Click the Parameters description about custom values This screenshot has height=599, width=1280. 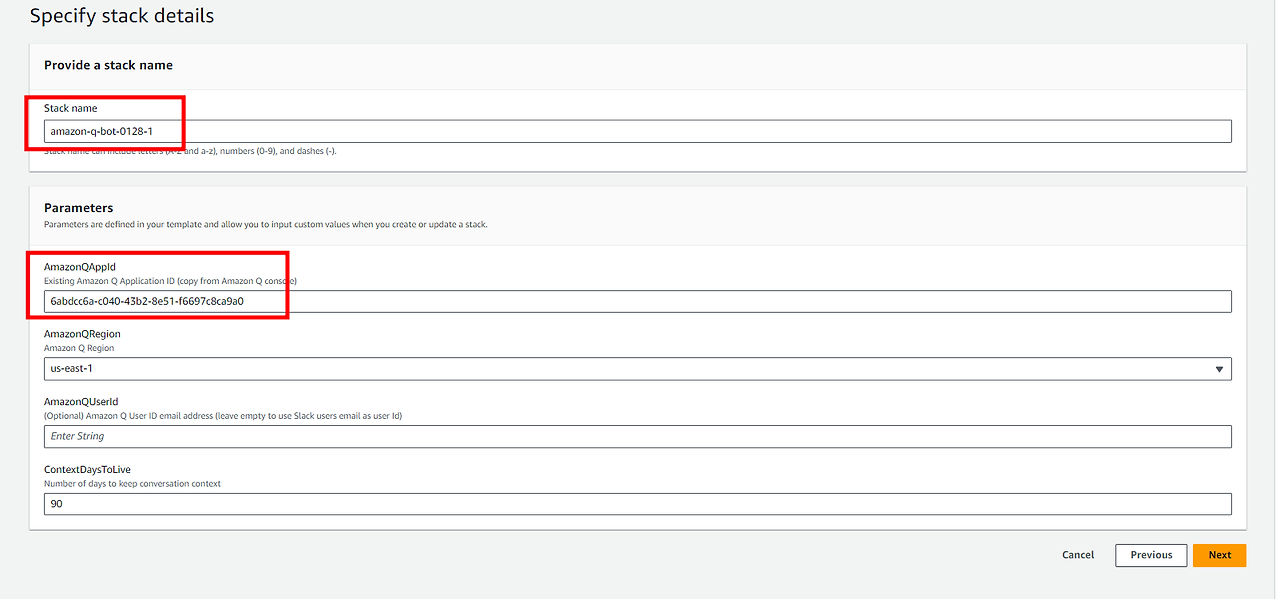pos(266,225)
